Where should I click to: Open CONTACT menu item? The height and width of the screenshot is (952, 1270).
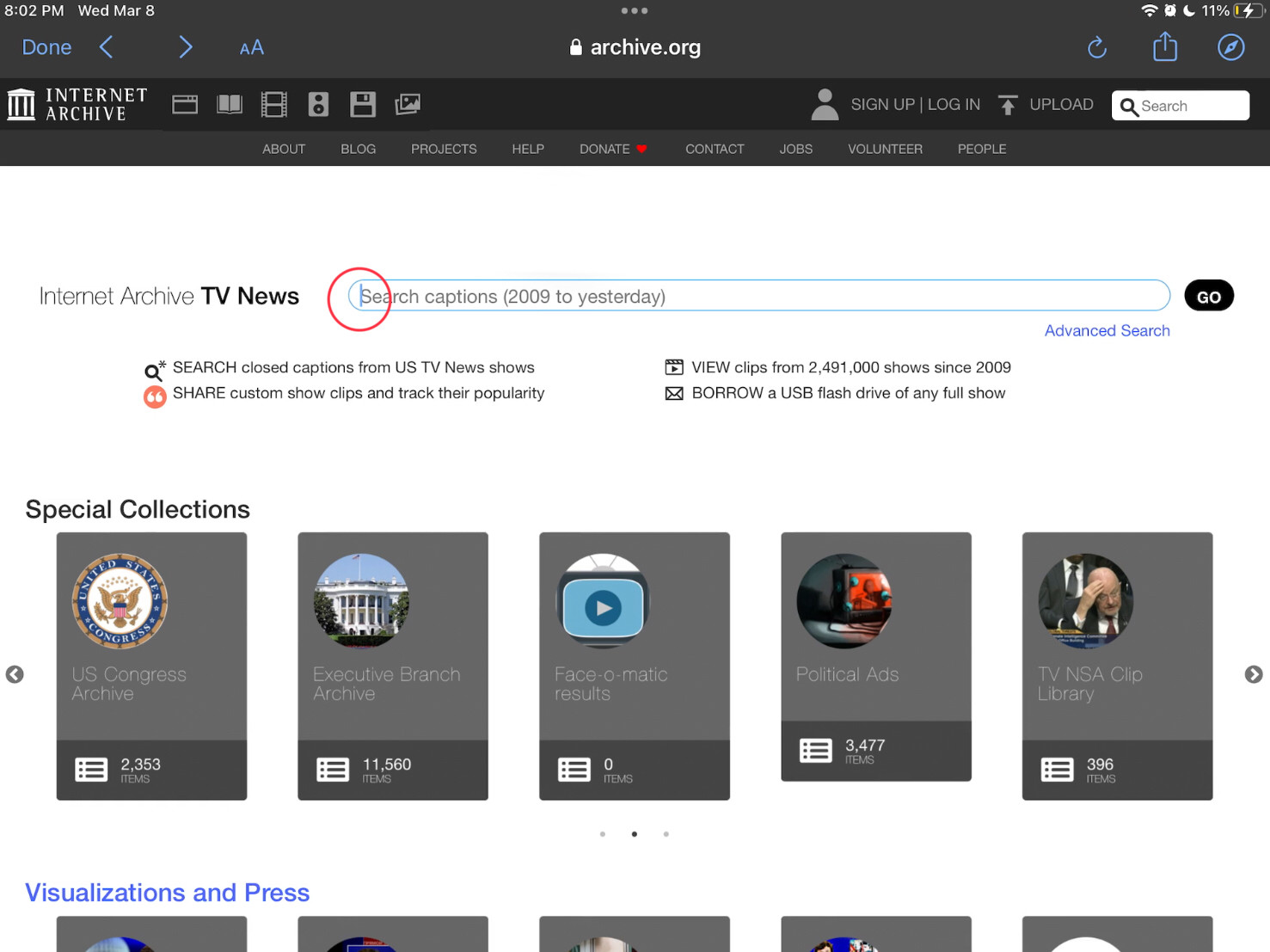click(715, 149)
